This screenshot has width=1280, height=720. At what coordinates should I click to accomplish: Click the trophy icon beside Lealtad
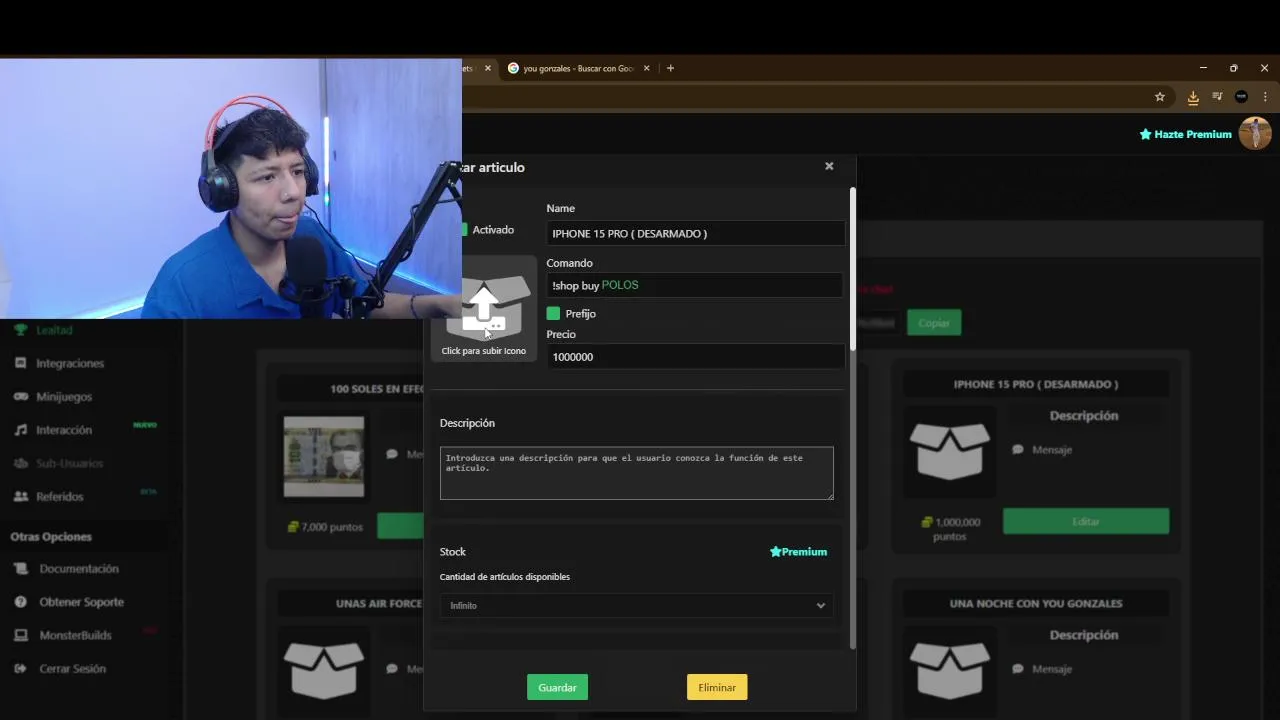[20, 330]
